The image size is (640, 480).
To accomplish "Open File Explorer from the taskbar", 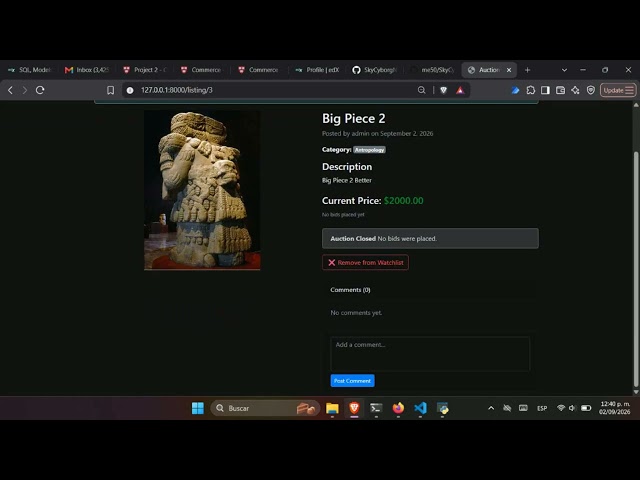I will (332, 408).
